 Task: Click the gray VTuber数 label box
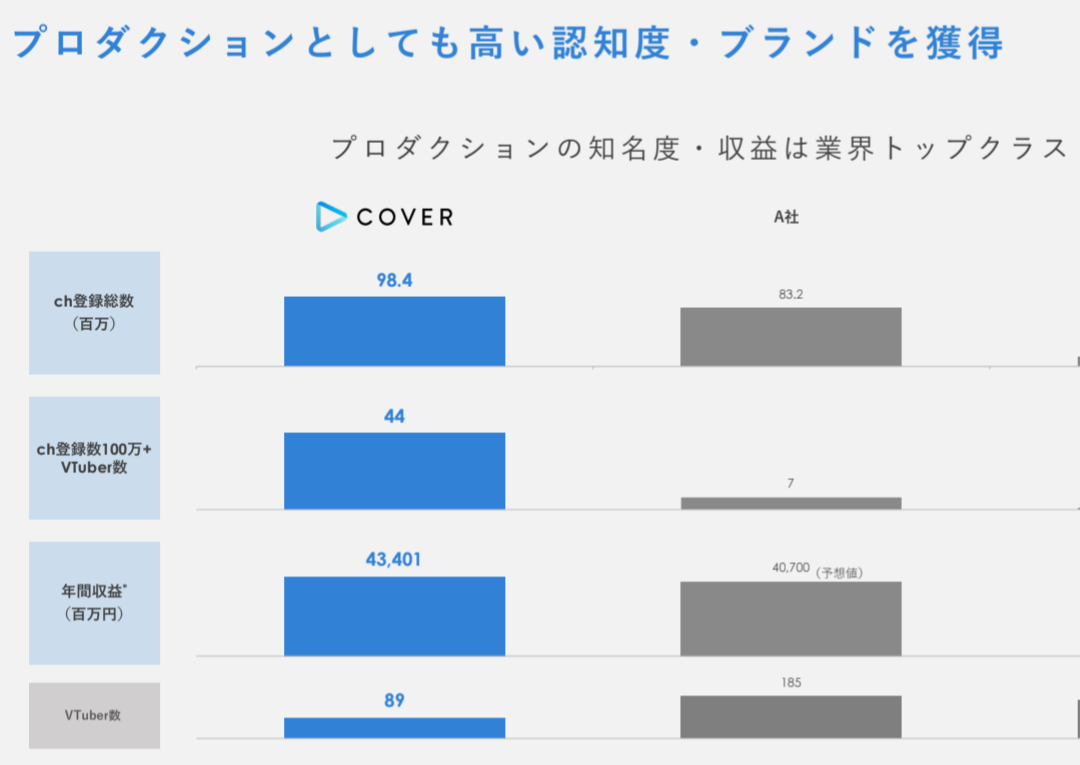[x=94, y=715]
